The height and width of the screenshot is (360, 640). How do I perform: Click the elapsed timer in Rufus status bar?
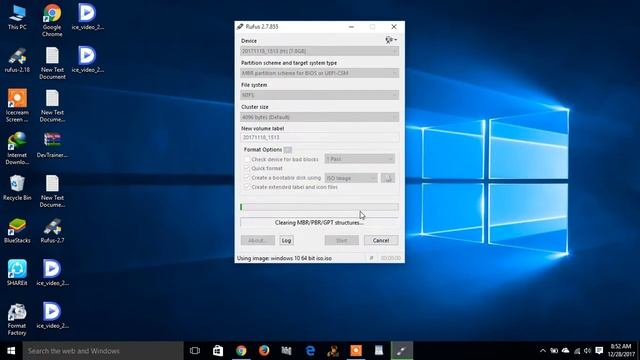pyautogui.click(x=391, y=258)
